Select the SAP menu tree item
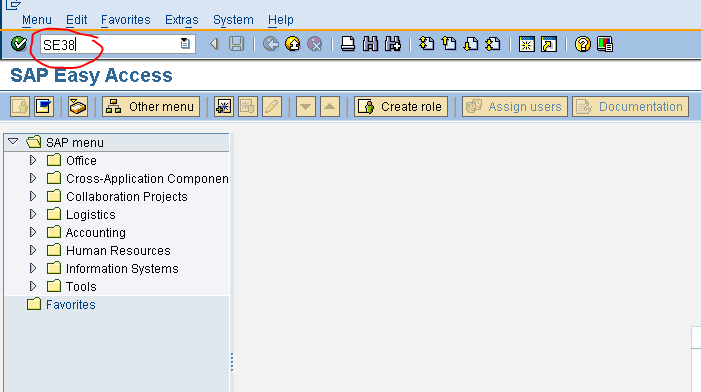The image size is (701, 392). pos(75,143)
